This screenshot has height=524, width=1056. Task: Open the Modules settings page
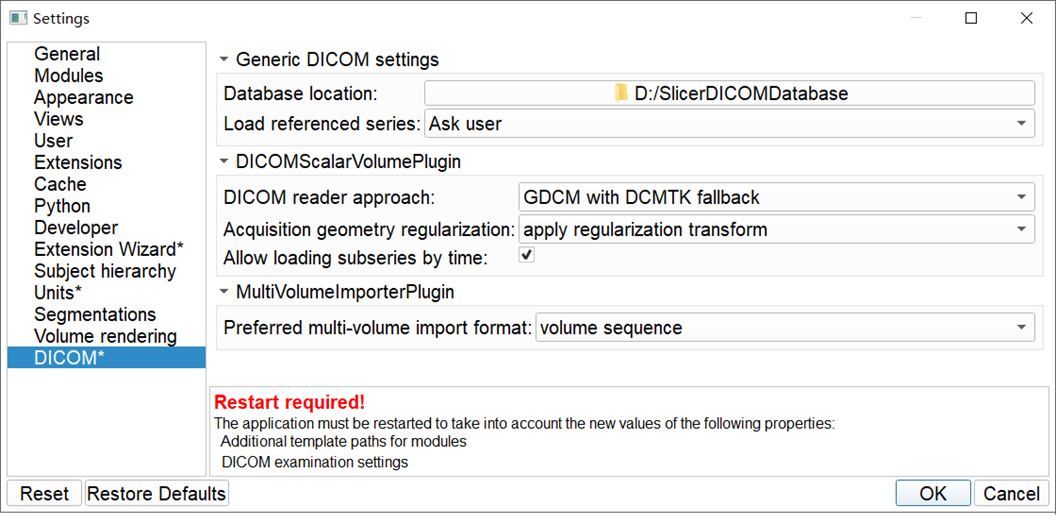tap(68, 76)
